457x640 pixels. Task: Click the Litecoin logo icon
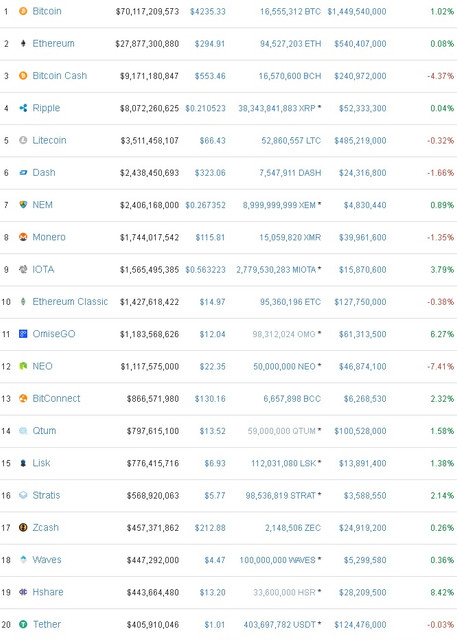click(x=23, y=140)
